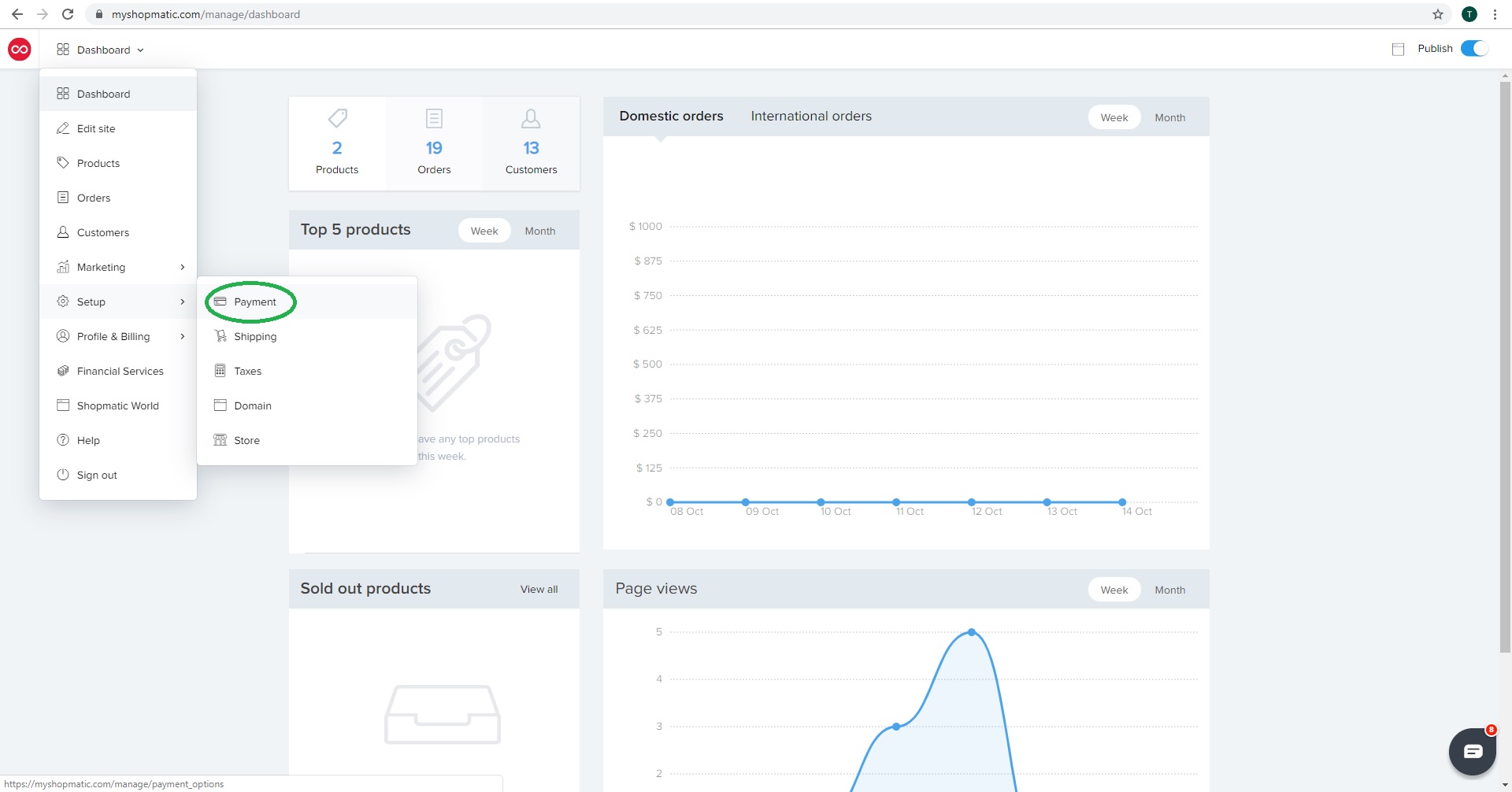
Task: Click the 2 Products summary card
Action: click(x=337, y=143)
